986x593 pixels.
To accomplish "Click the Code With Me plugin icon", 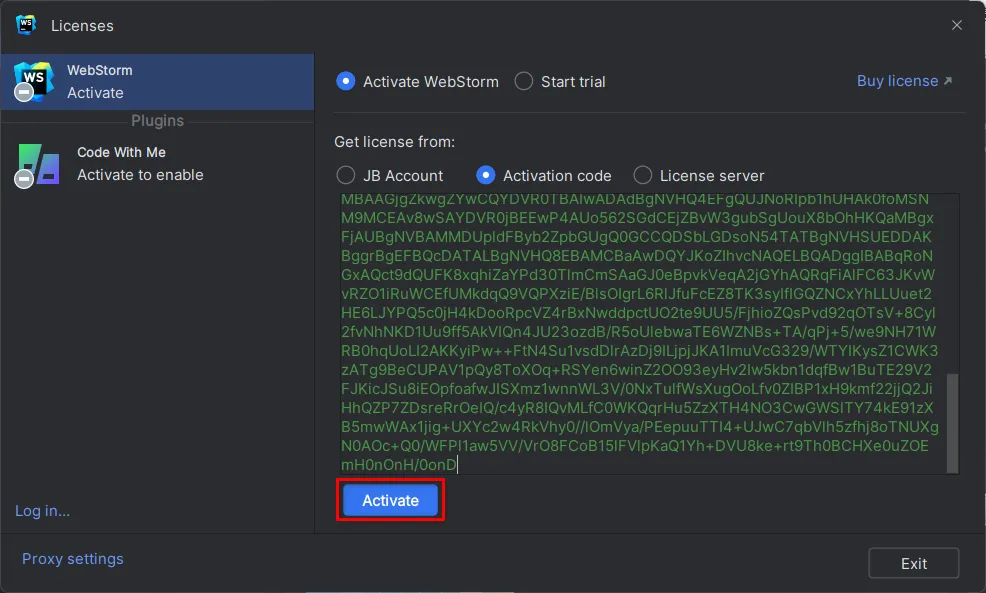I will (38, 165).
